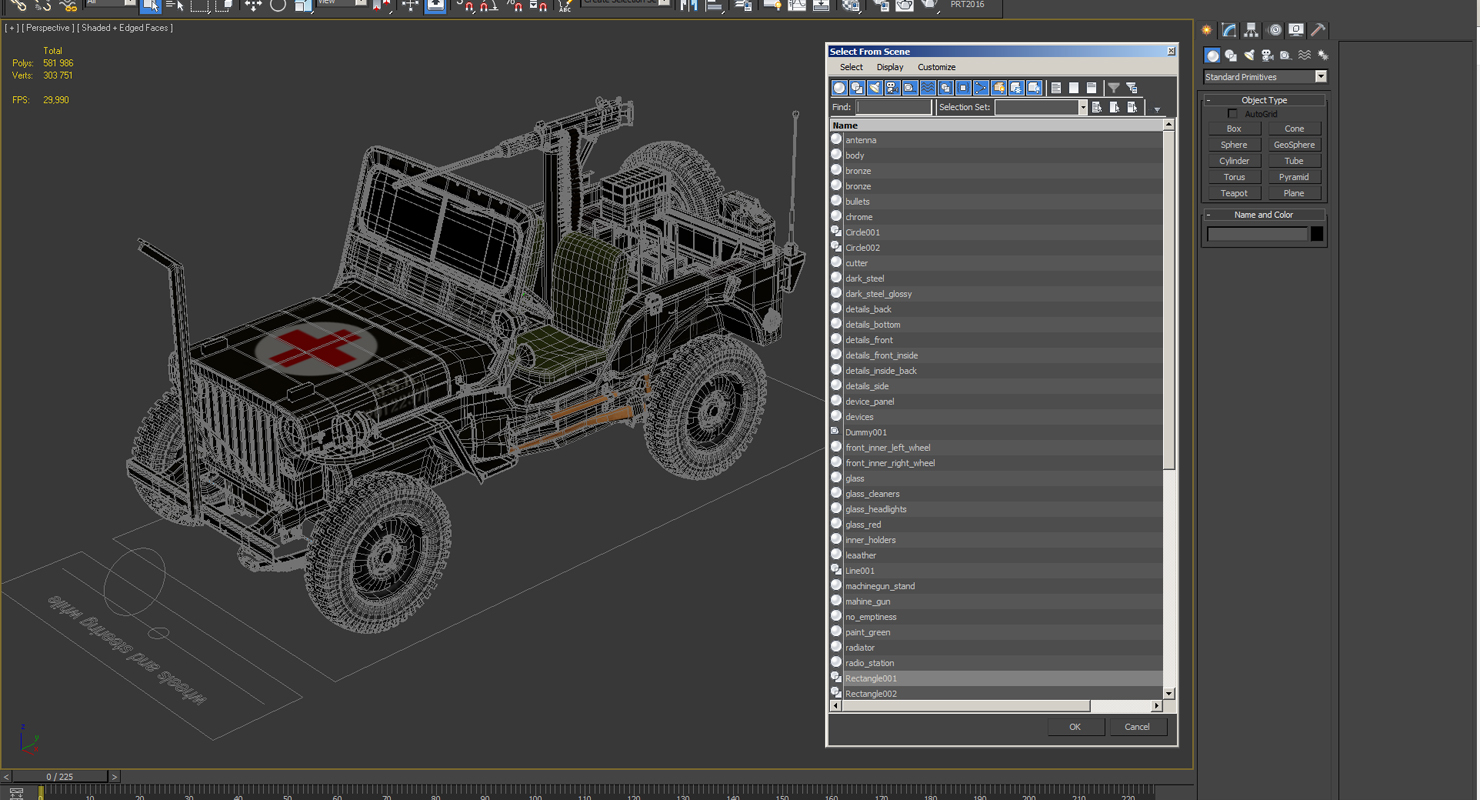This screenshot has height=800, width=1480.
Task: Toggle Display Space Warps filter in dialog
Action: pyautogui.click(x=928, y=88)
